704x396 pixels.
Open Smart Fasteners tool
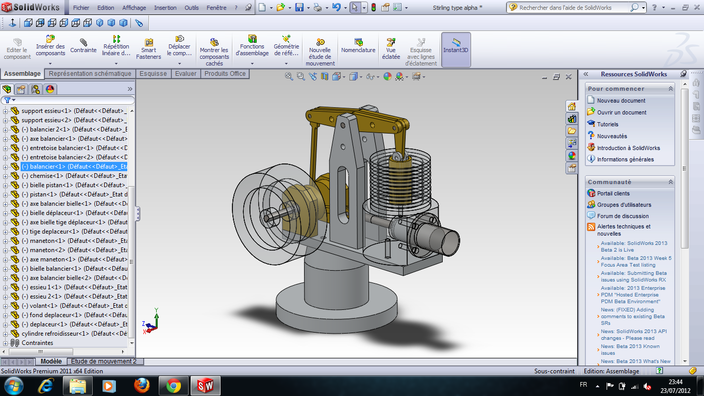click(x=148, y=49)
